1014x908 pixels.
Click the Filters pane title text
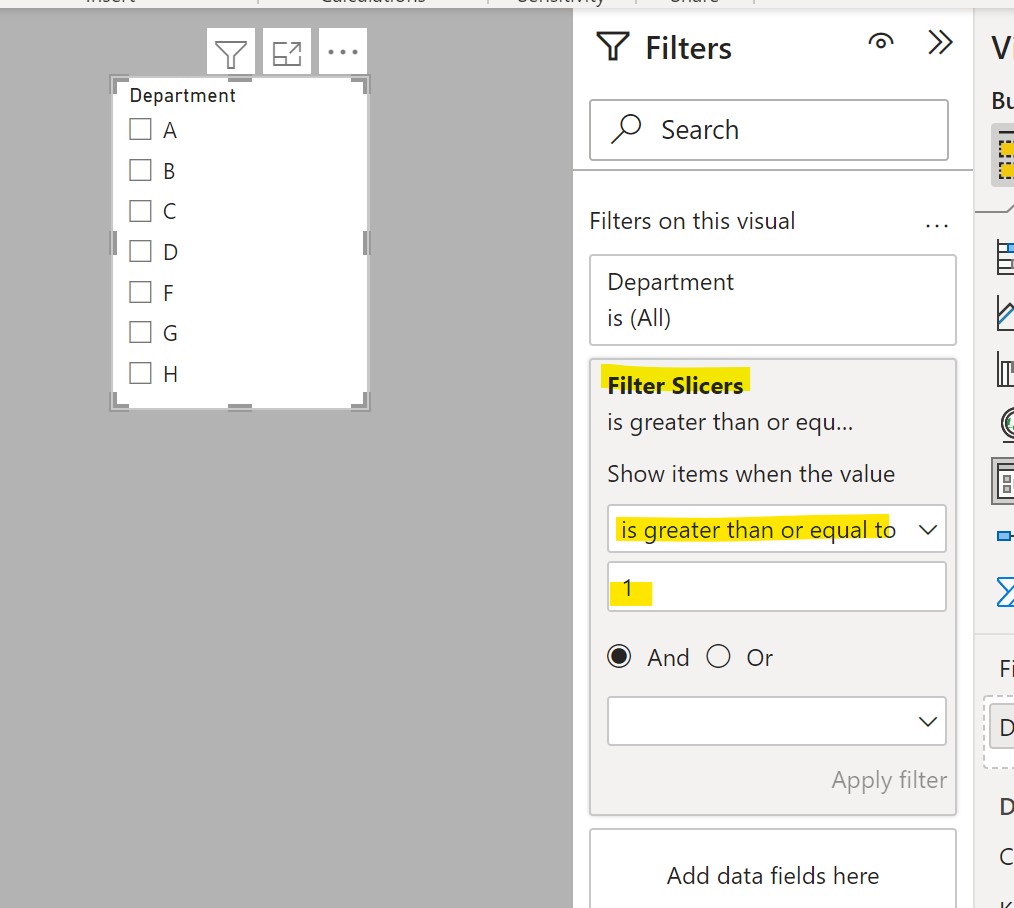[x=689, y=48]
